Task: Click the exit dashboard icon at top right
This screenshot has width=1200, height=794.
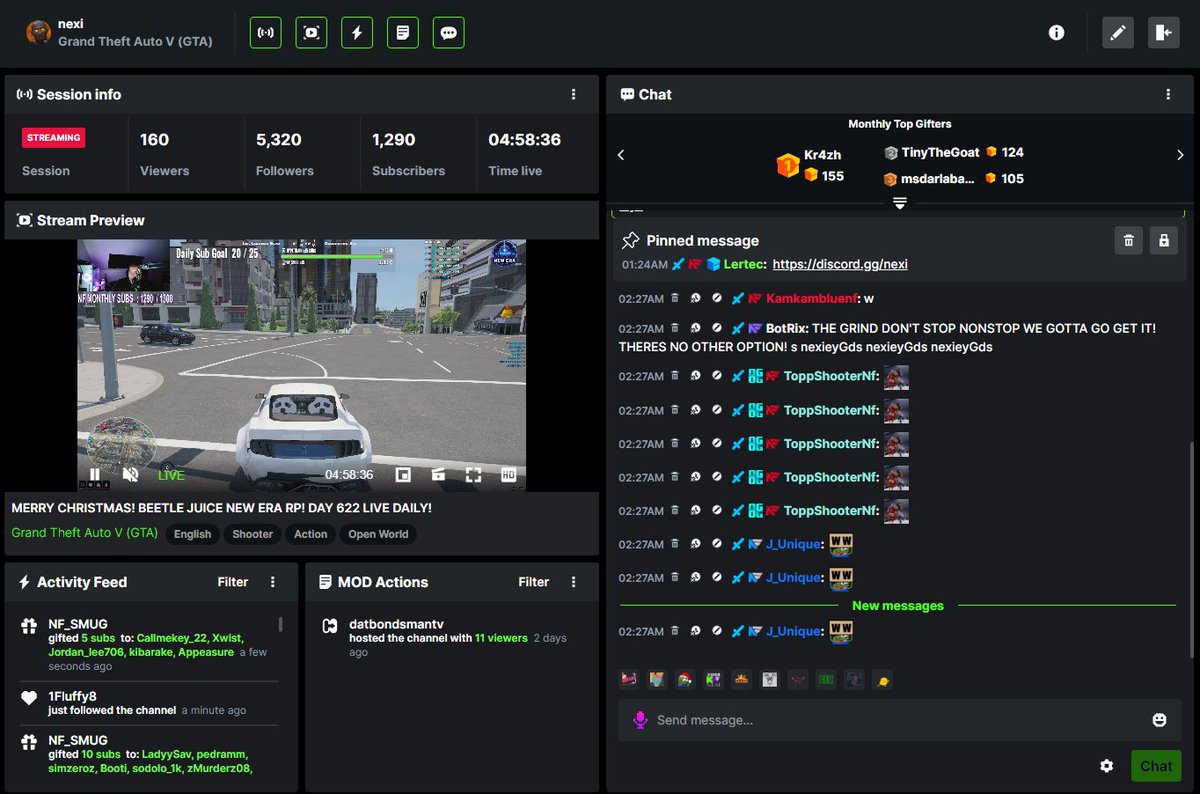Action: (1163, 33)
